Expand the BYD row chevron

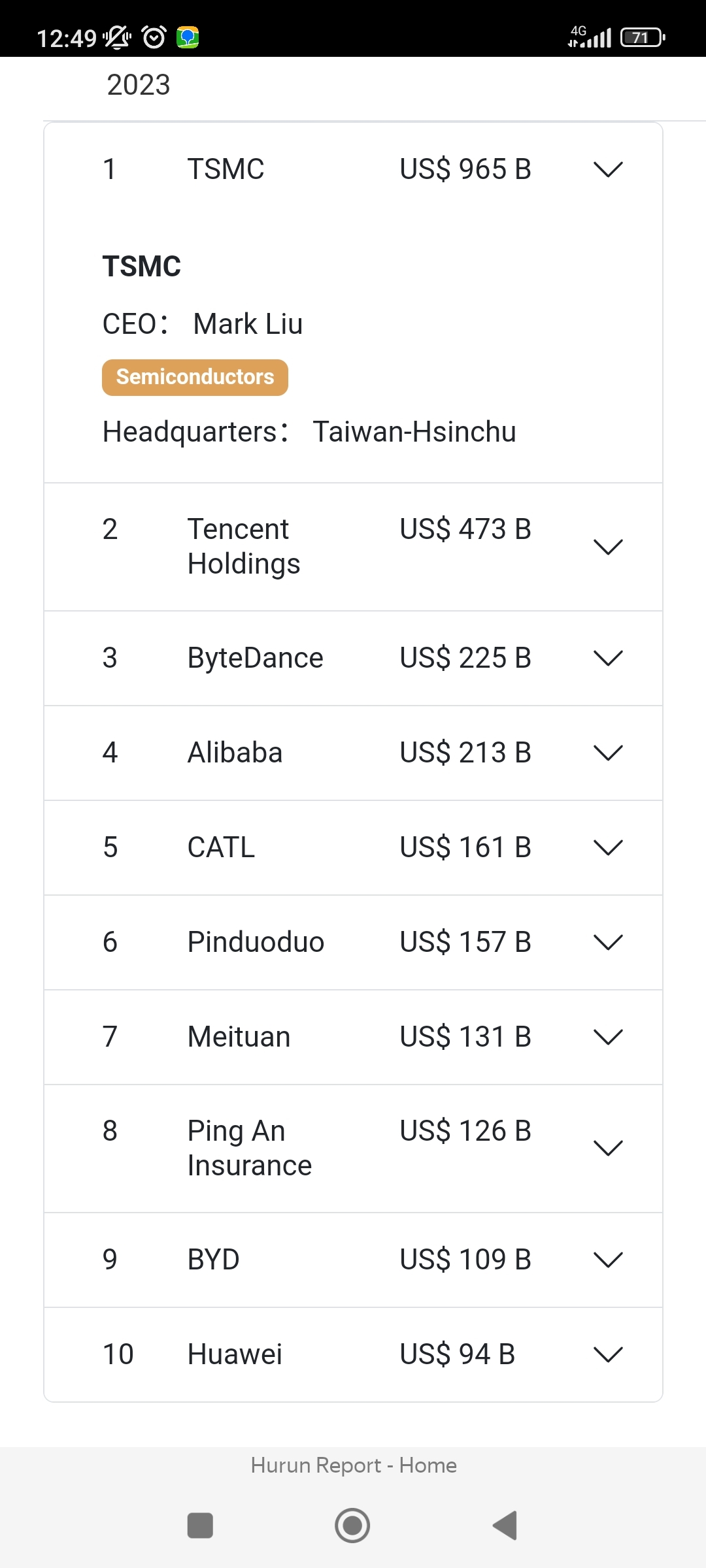coord(608,1260)
